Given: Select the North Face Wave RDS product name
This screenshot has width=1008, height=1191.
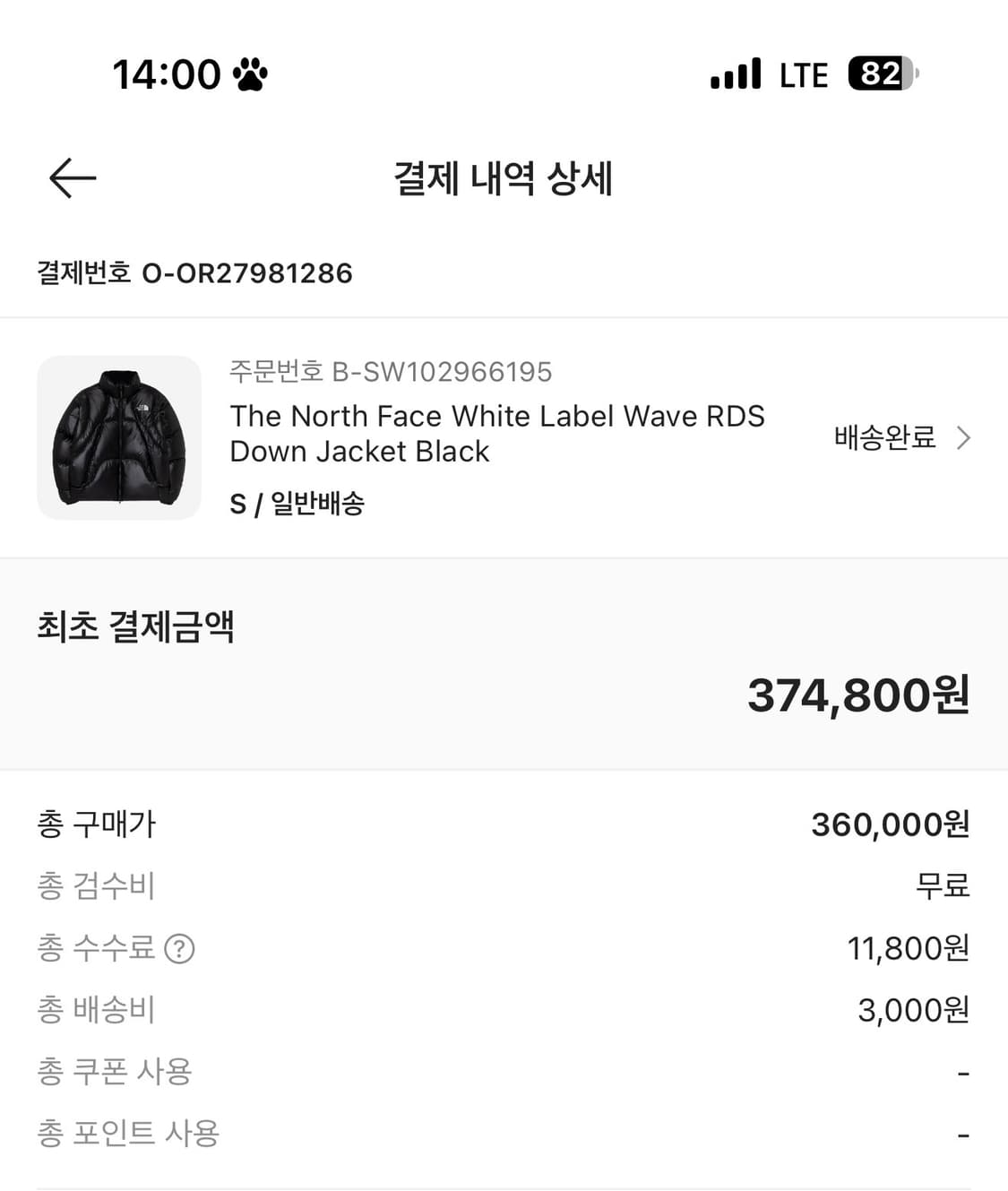Looking at the screenshot, I should [497, 434].
